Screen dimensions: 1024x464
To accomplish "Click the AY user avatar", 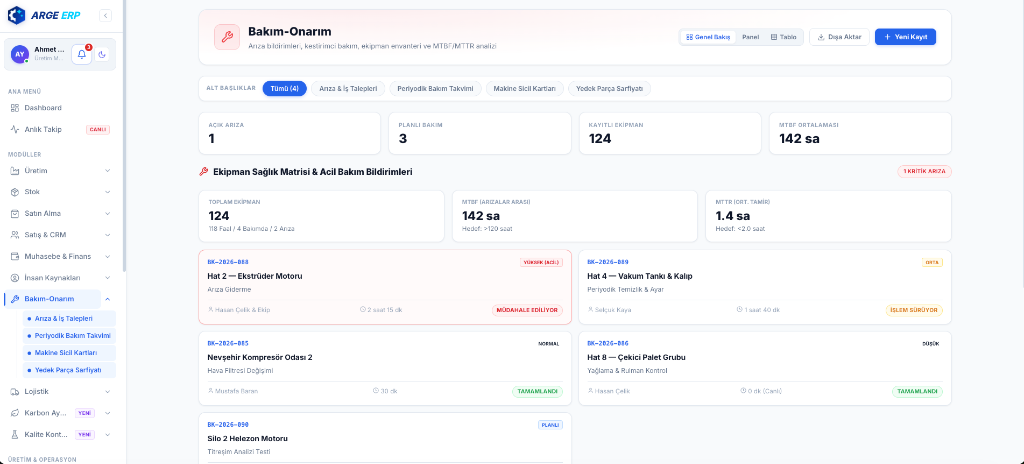I will coord(20,55).
